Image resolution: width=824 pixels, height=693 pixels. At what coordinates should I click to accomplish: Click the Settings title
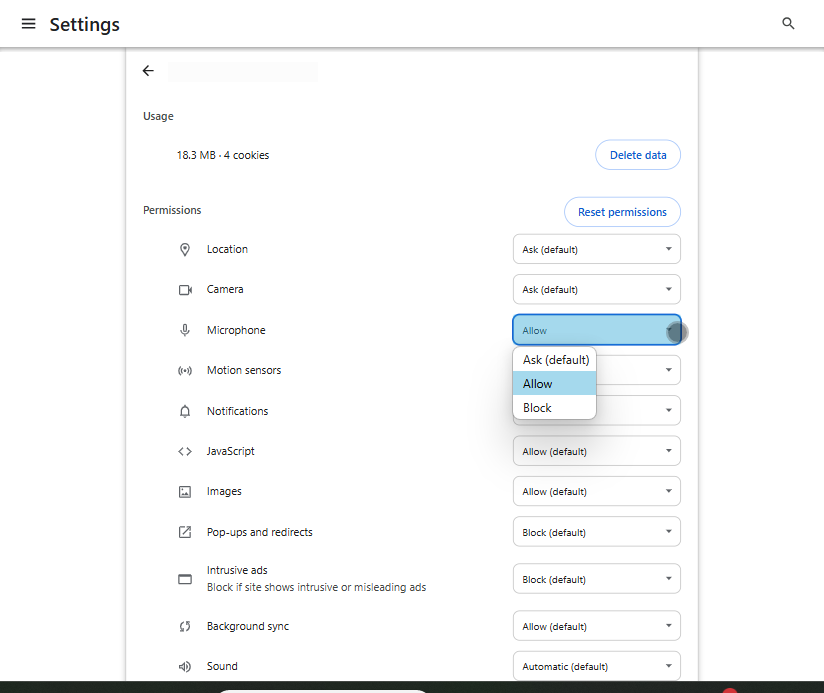click(x=84, y=24)
